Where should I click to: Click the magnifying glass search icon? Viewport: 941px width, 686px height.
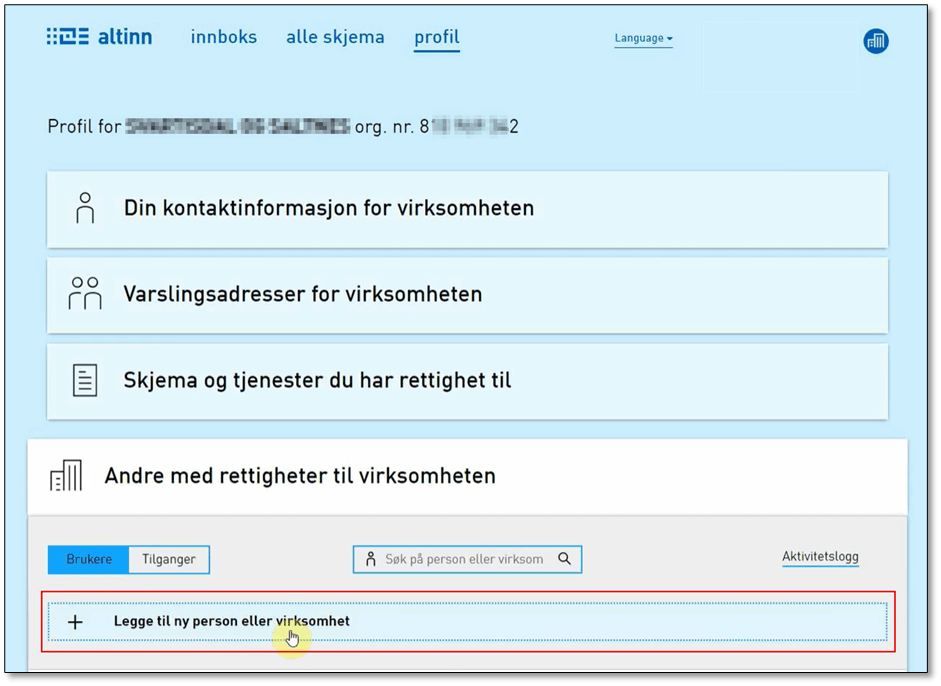(x=564, y=559)
